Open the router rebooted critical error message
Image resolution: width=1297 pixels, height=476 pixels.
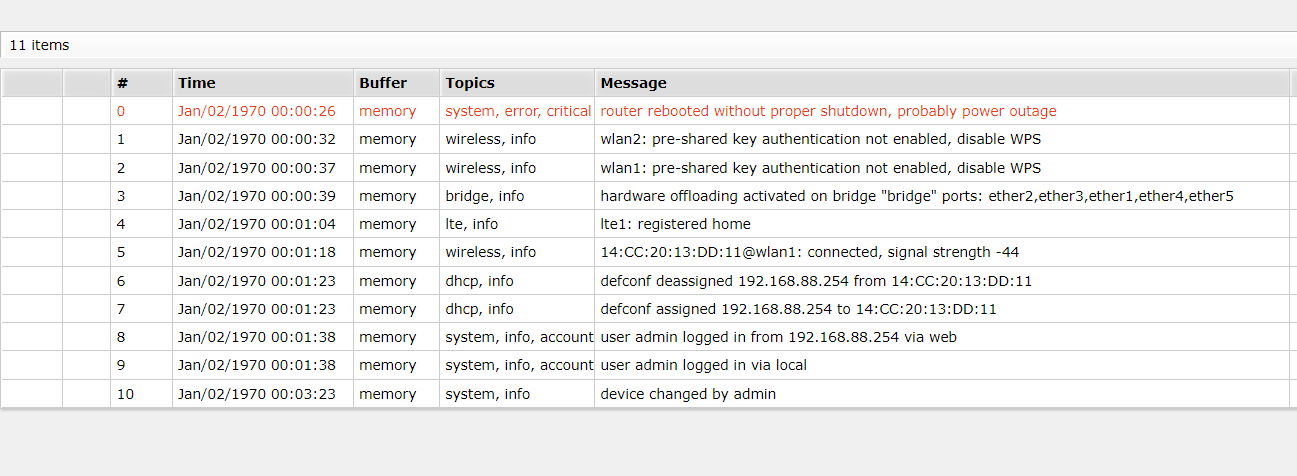tap(828, 111)
